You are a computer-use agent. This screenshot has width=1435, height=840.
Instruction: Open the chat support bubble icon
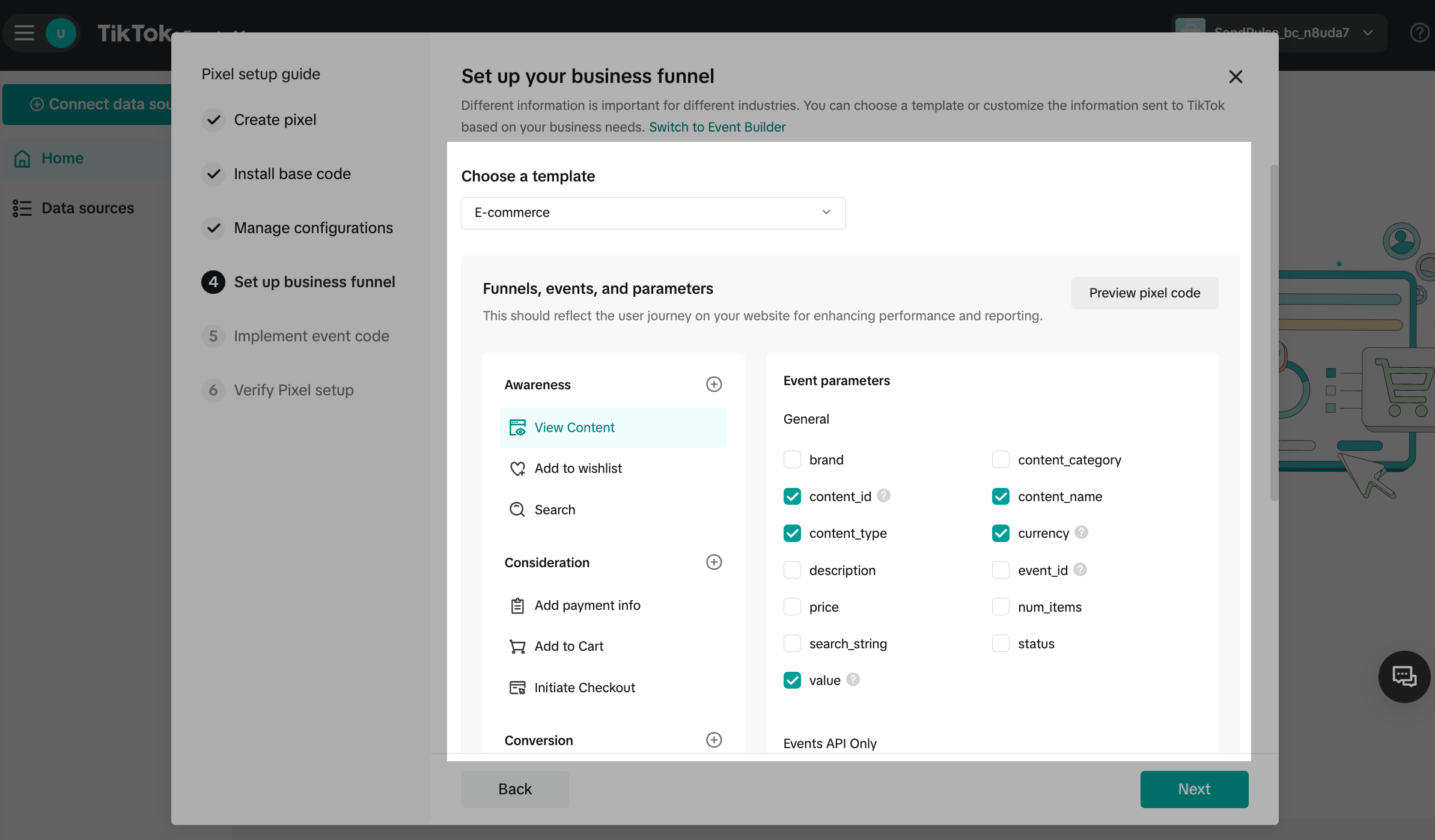pos(1404,677)
